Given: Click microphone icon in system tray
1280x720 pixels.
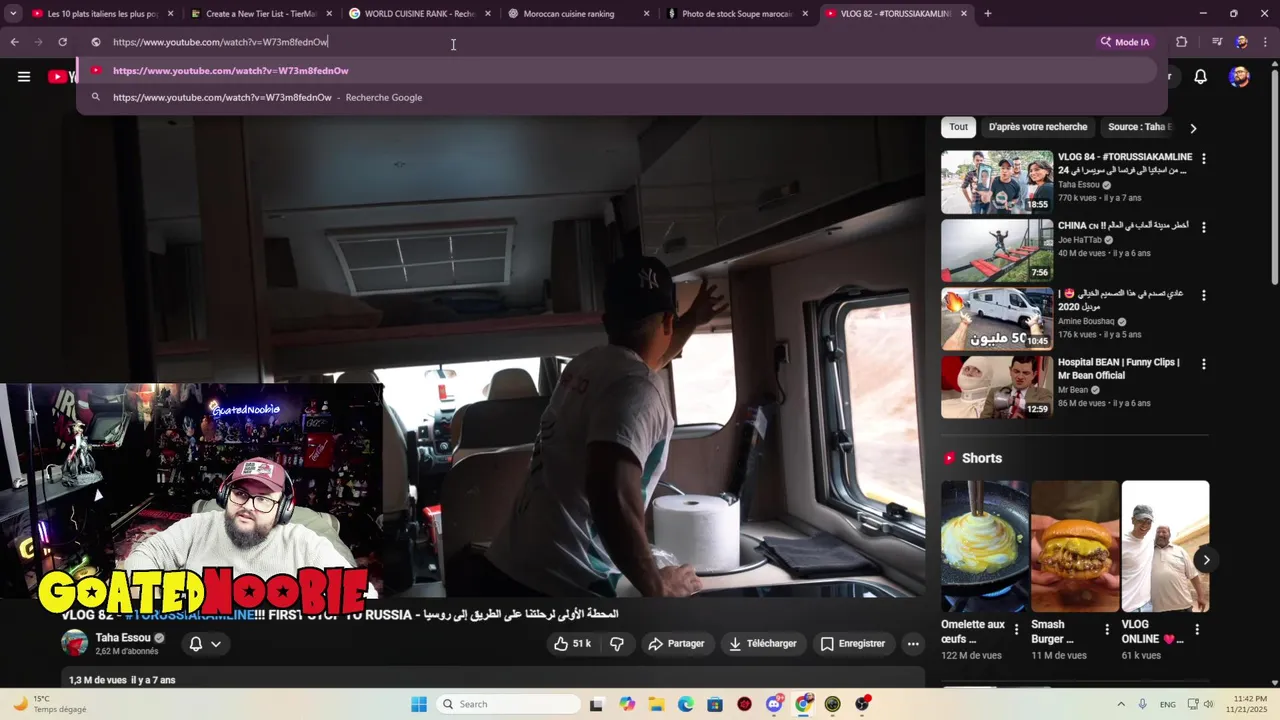Looking at the screenshot, I should coord(1142,704).
